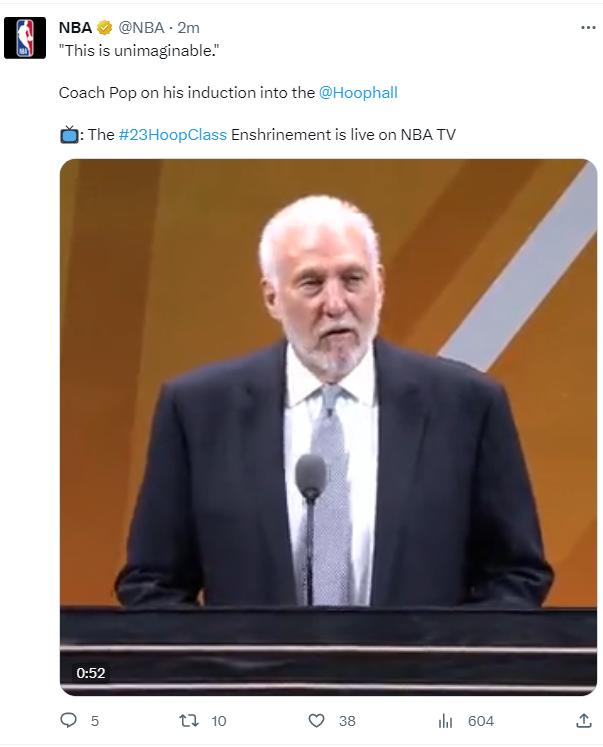Click the retweet count 10
This screenshot has height=747, width=603.
[x=219, y=721]
